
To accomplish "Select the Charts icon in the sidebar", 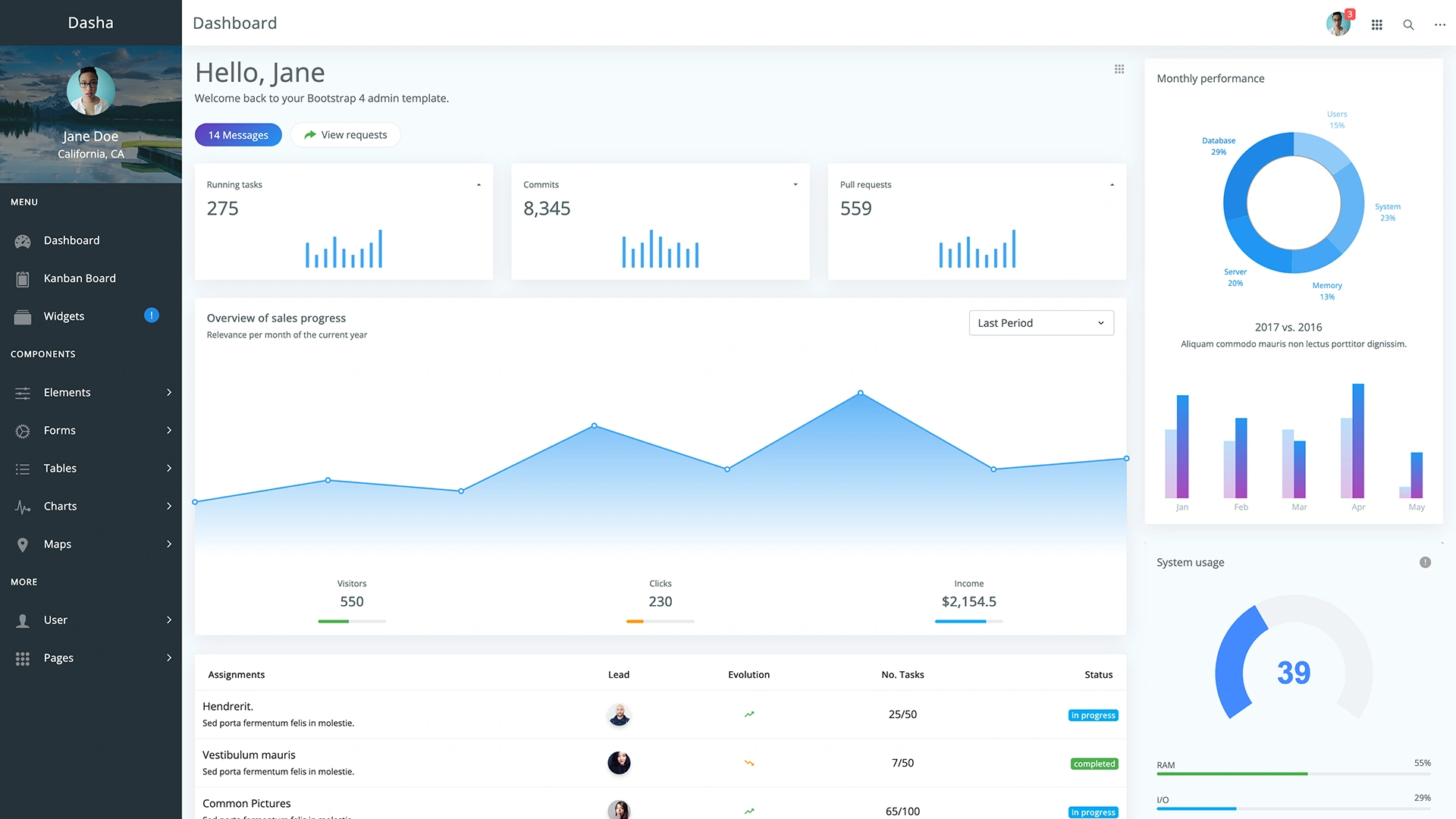I will pos(23,506).
